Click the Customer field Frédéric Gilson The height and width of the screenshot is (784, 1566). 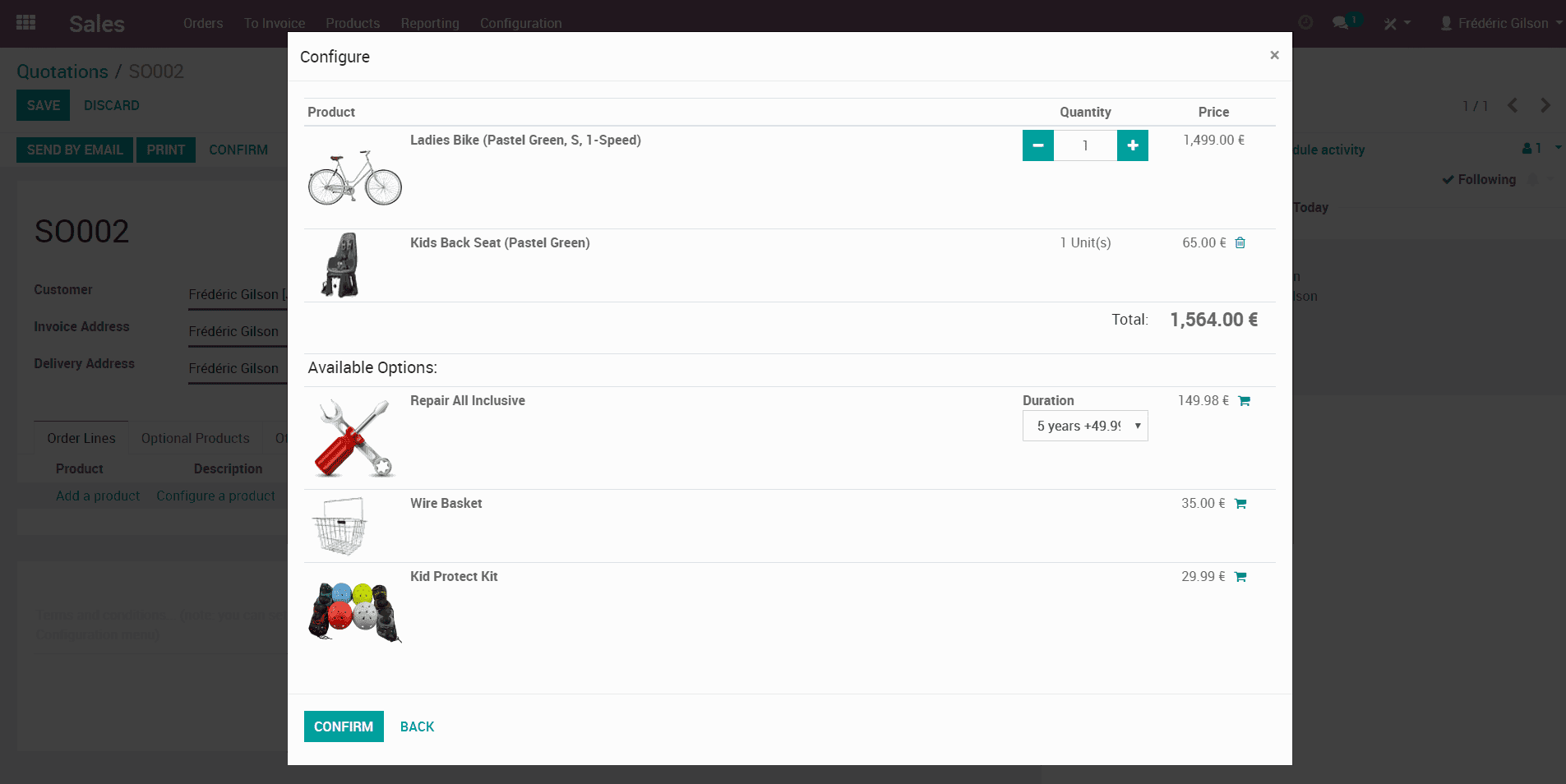pos(238,294)
